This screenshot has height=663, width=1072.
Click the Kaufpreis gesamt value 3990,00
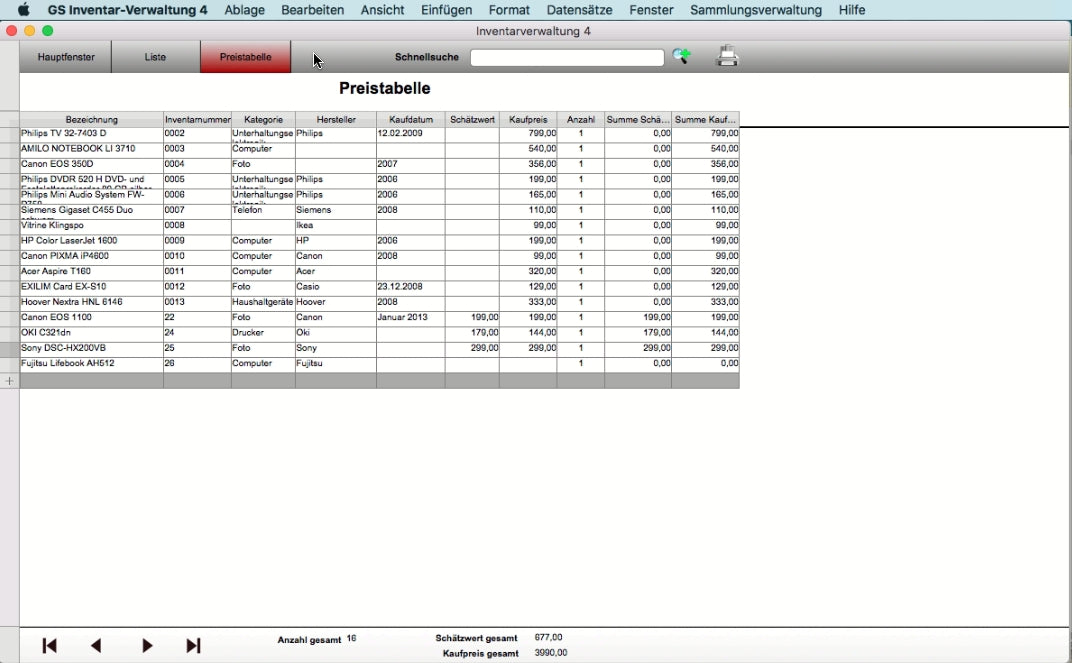coord(550,653)
